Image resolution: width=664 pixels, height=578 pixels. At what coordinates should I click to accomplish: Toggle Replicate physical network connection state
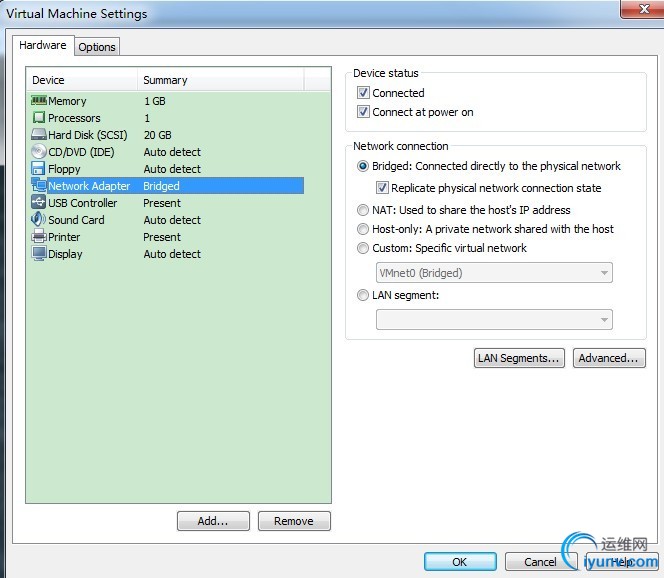382,188
